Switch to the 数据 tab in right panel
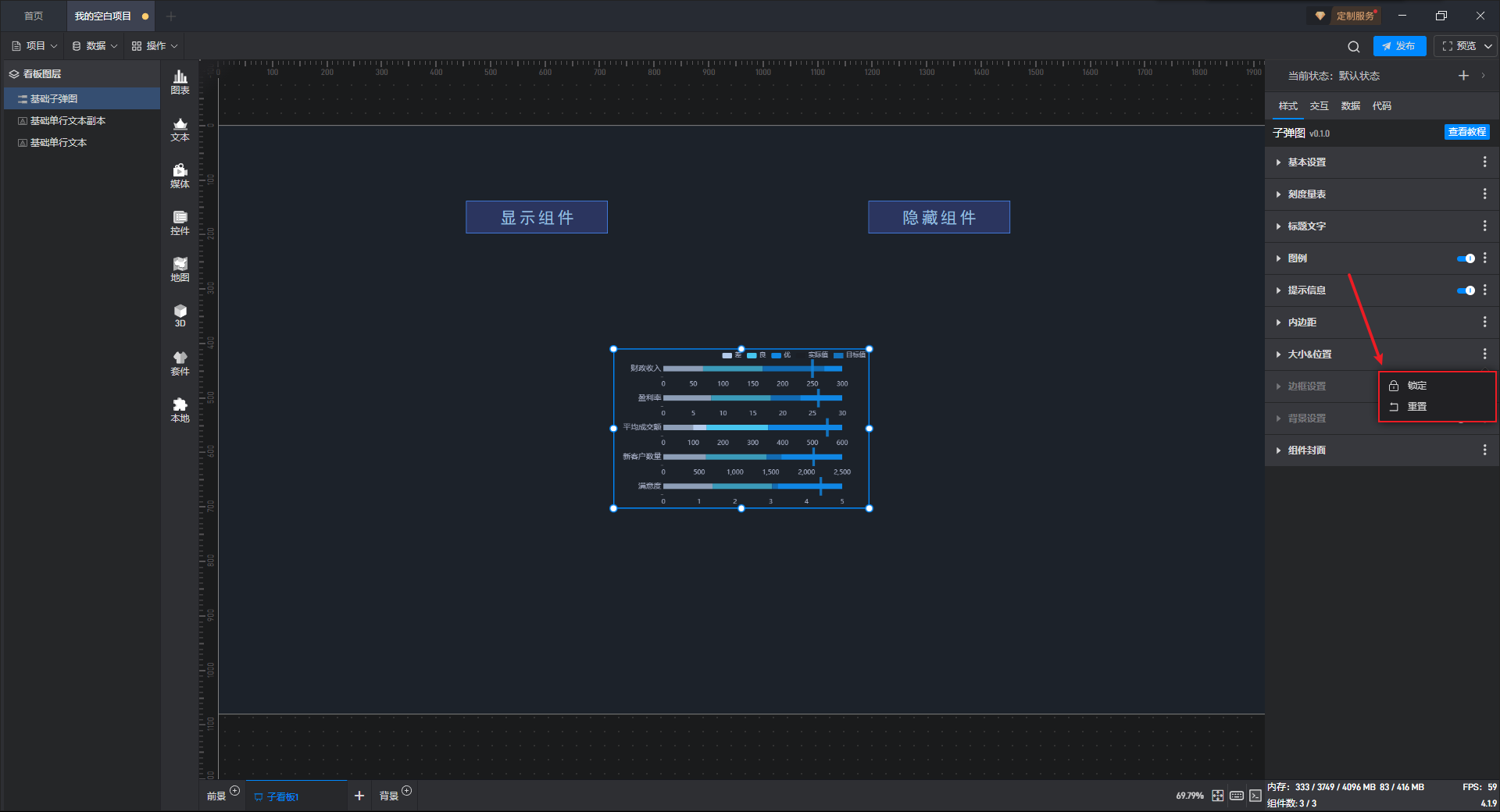The height and width of the screenshot is (812, 1500). tap(1350, 106)
